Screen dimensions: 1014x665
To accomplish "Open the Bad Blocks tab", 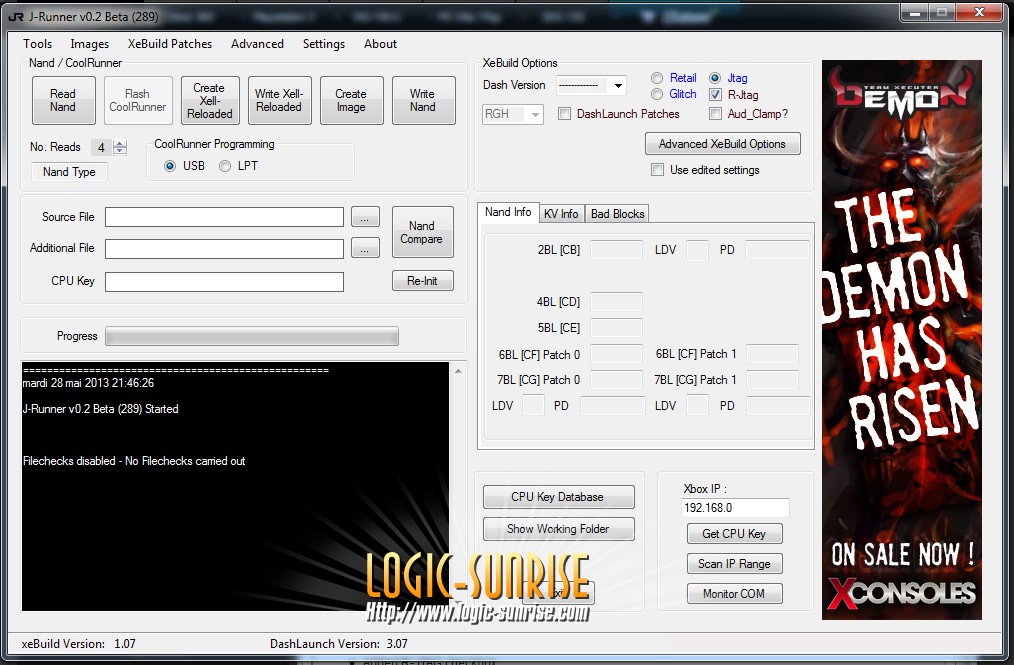I will (x=617, y=213).
